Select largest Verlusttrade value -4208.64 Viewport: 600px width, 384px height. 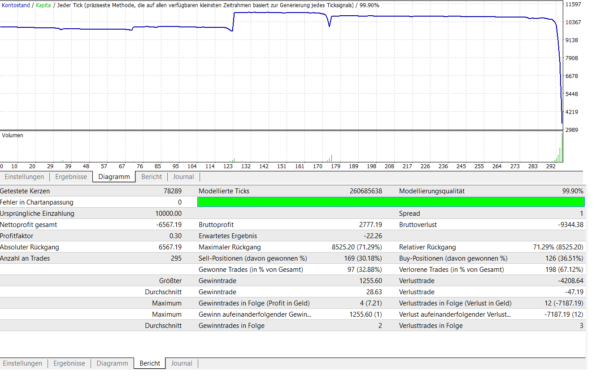tap(571, 281)
